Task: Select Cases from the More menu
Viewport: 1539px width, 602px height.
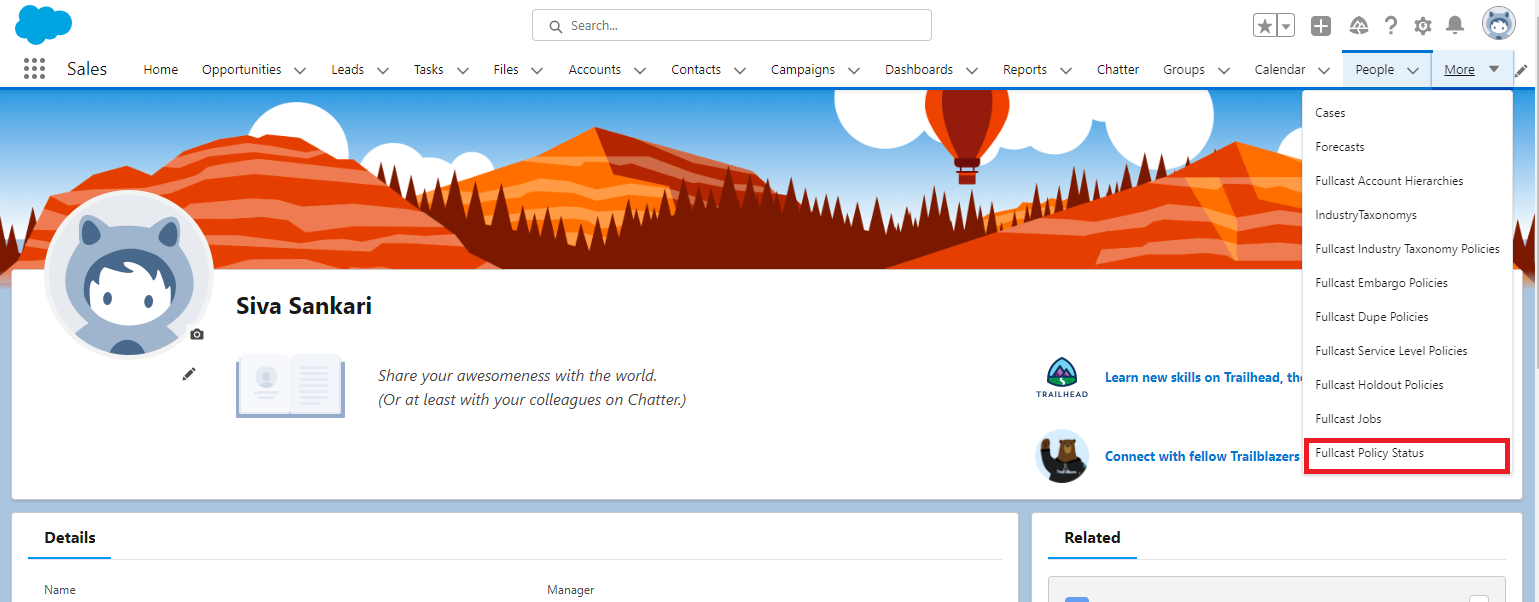Action: 1408,113
